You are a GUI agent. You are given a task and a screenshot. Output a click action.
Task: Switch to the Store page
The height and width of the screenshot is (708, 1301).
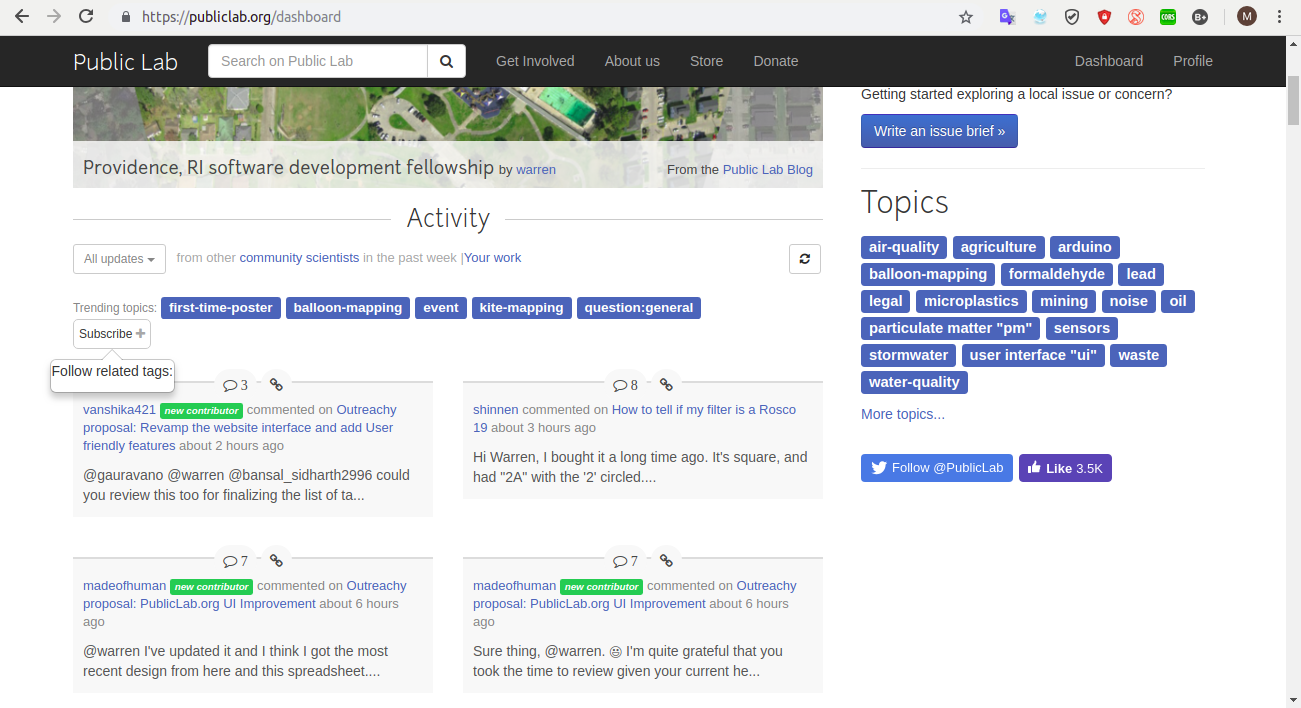pyautogui.click(x=706, y=61)
